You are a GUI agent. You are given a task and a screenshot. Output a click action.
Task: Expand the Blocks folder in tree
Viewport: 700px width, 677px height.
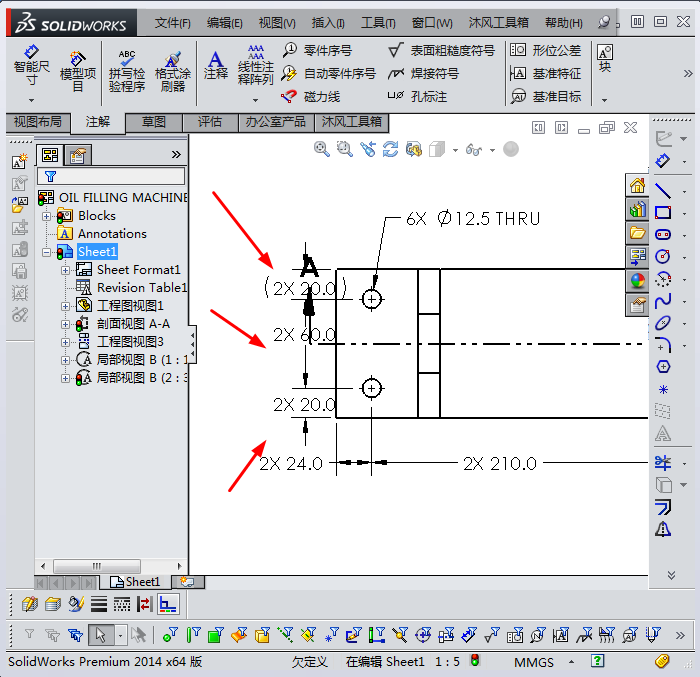47,216
